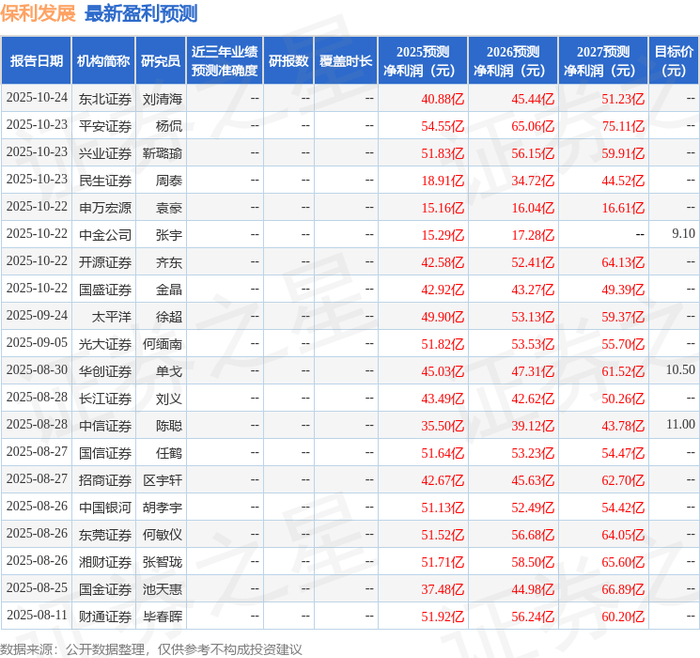Click institution 国金证券
This screenshot has height=658, width=700.
coord(105,589)
